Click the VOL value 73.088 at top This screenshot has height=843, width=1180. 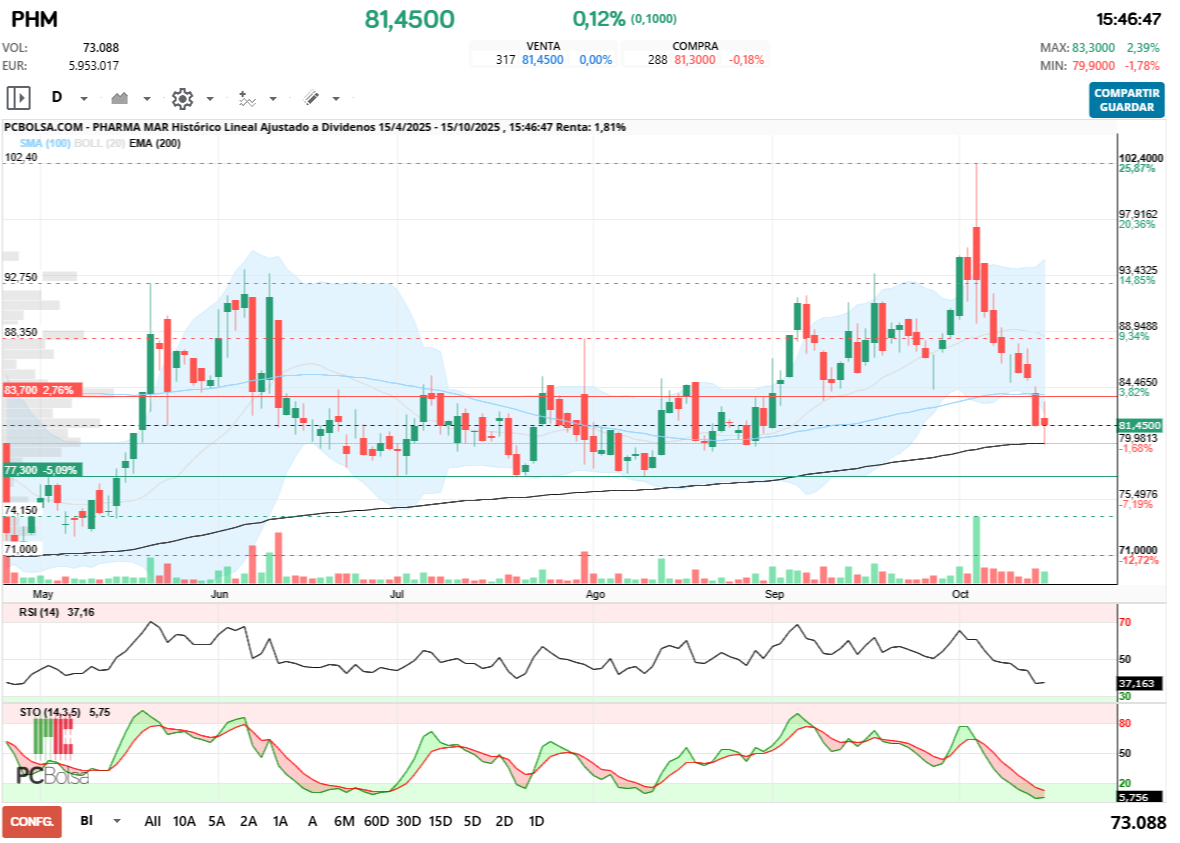[x=101, y=47]
